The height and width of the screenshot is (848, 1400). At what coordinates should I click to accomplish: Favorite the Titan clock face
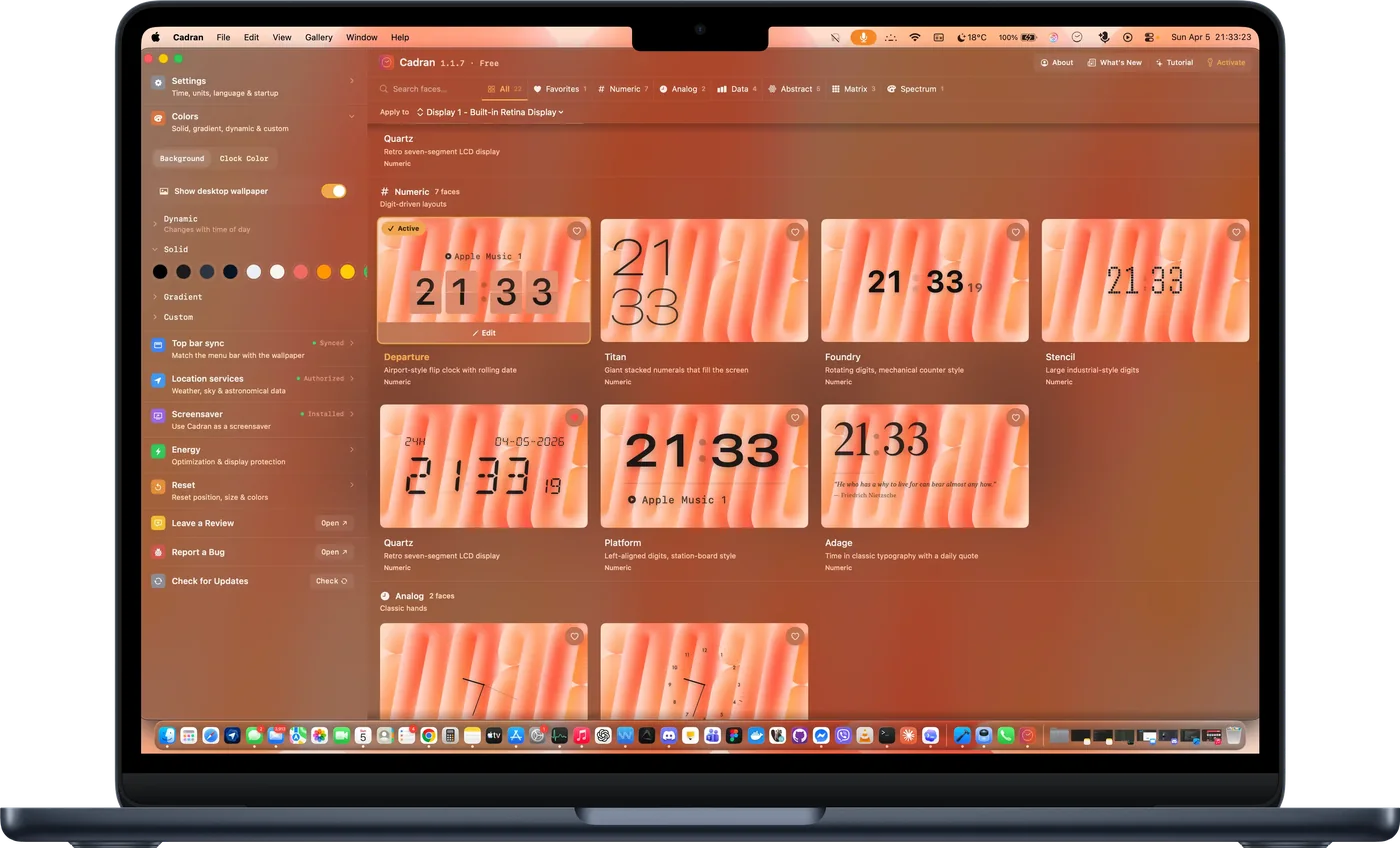point(795,232)
